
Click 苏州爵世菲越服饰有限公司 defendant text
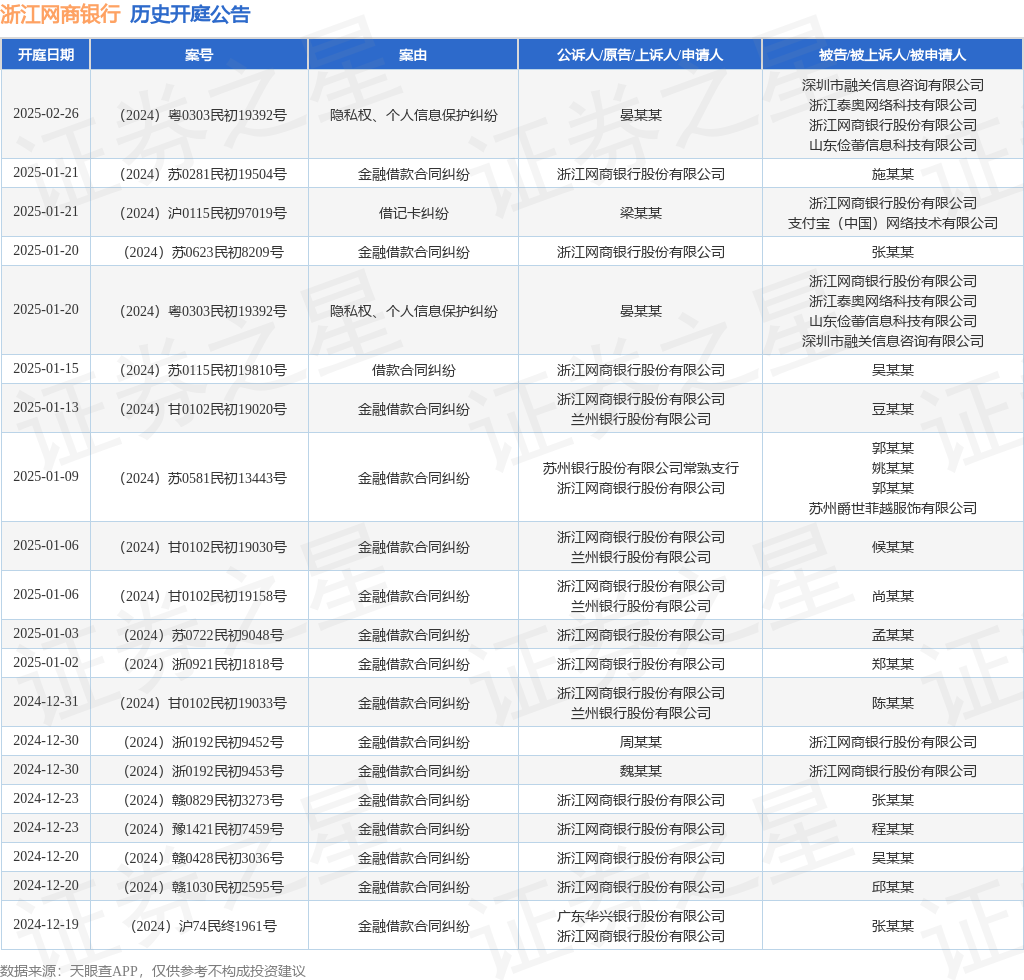(x=893, y=508)
